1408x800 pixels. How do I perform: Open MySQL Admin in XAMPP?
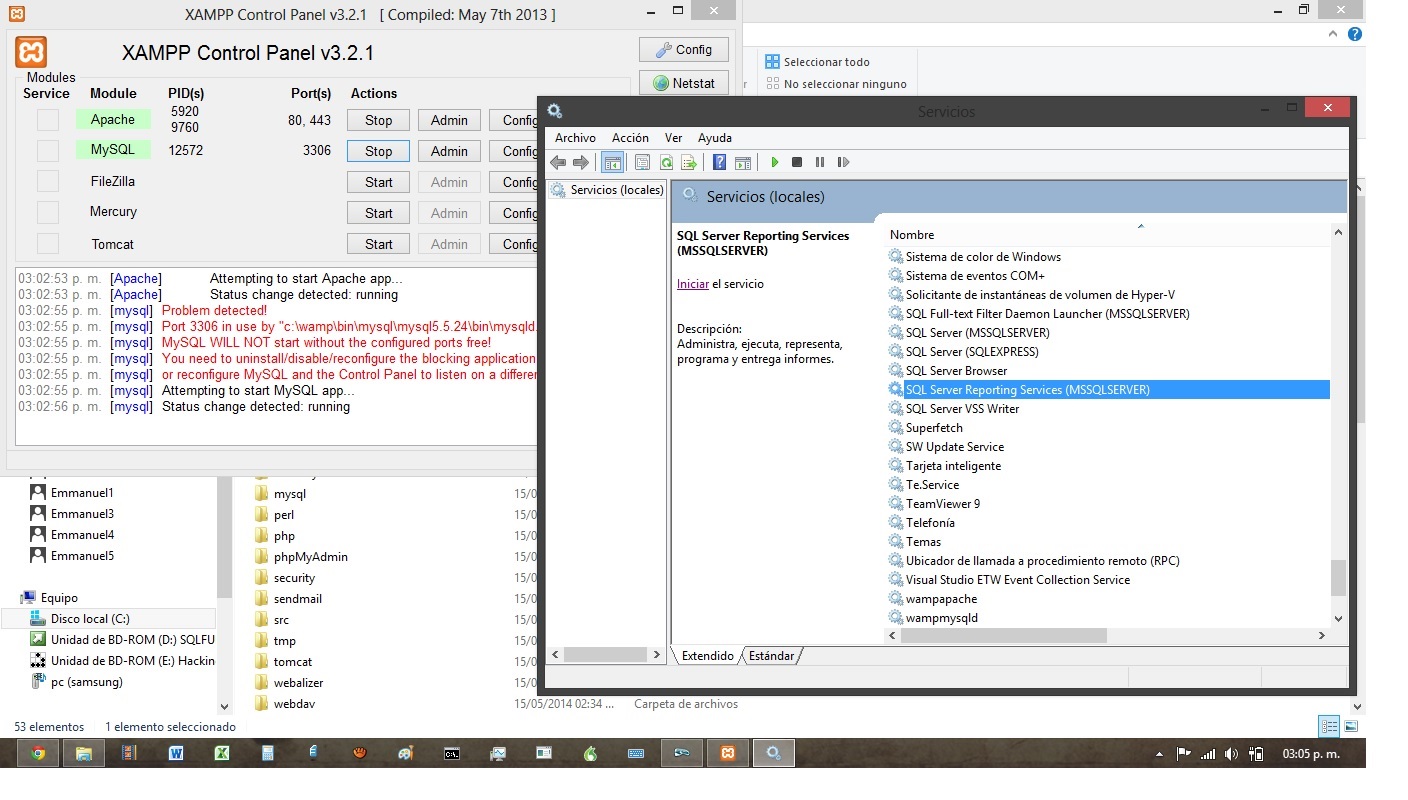[x=449, y=151]
